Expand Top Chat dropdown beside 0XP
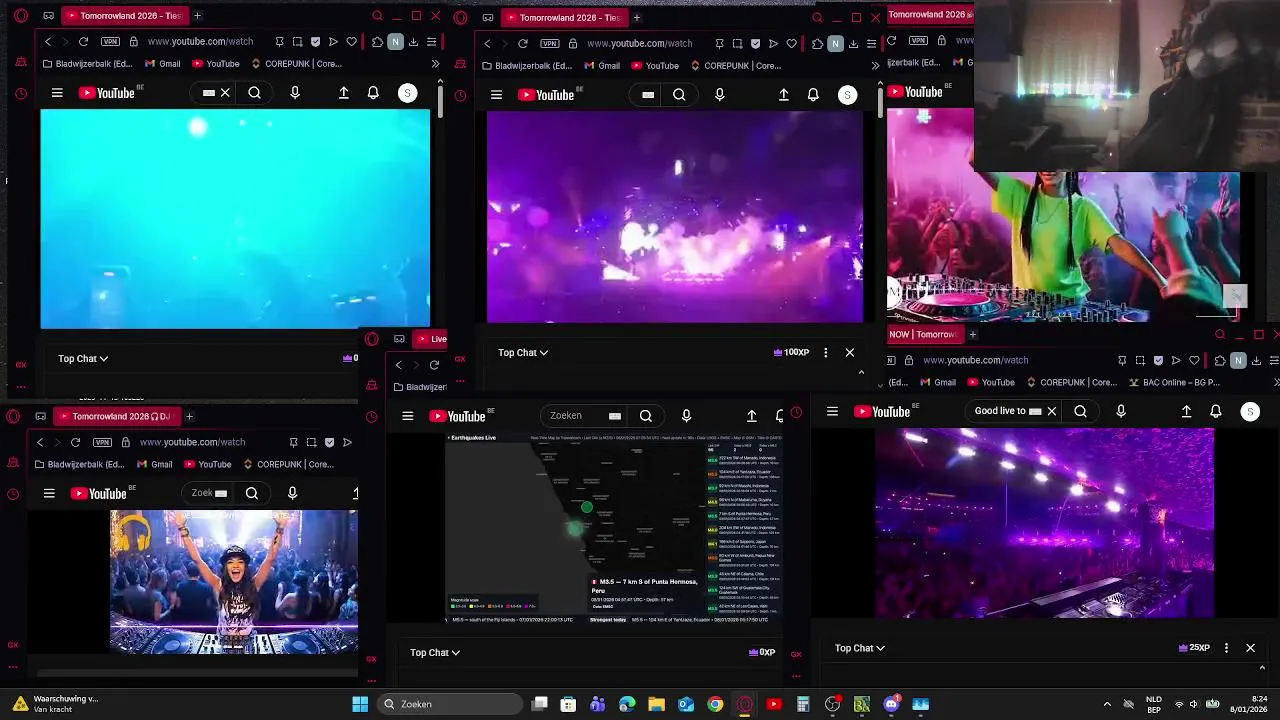Screen dimensions: 1280x720 pyautogui.click(x=435, y=652)
